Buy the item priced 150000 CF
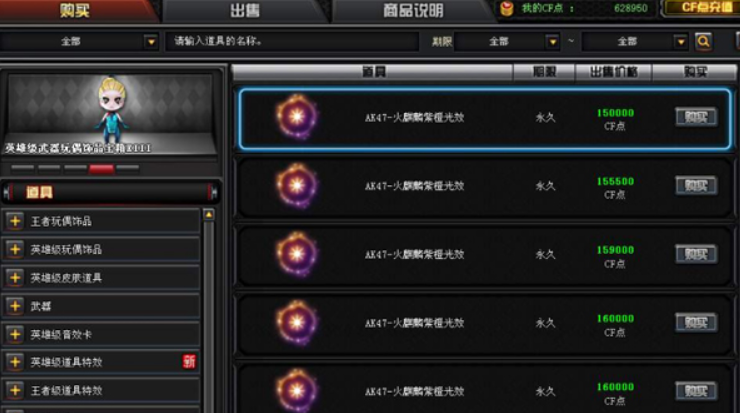The image size is (740, 413). click(696, 117)
